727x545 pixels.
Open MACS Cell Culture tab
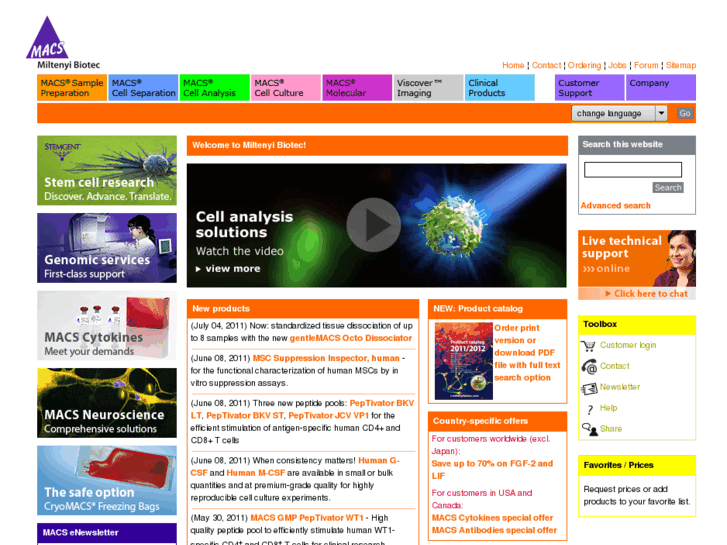286,88
